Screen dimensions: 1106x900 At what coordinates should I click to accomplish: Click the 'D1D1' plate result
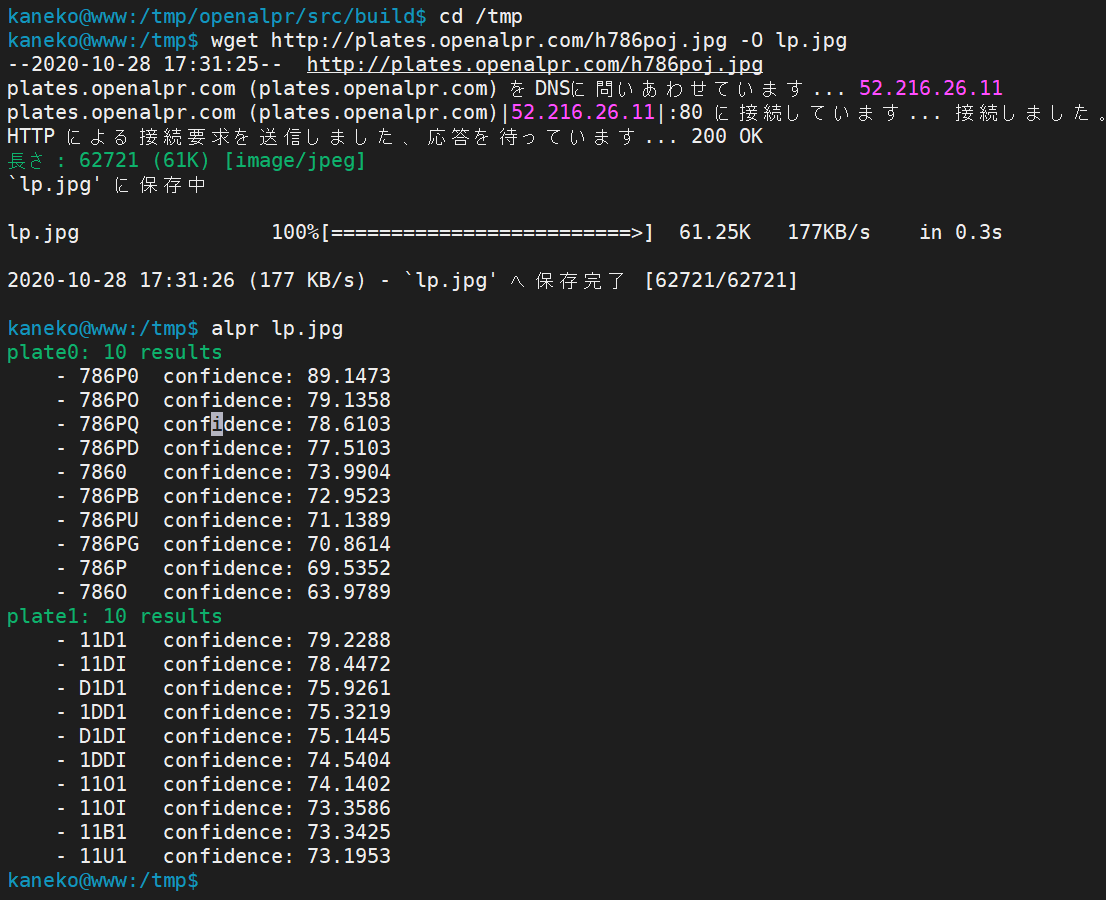pyautogui.click(x=103, y=688)
